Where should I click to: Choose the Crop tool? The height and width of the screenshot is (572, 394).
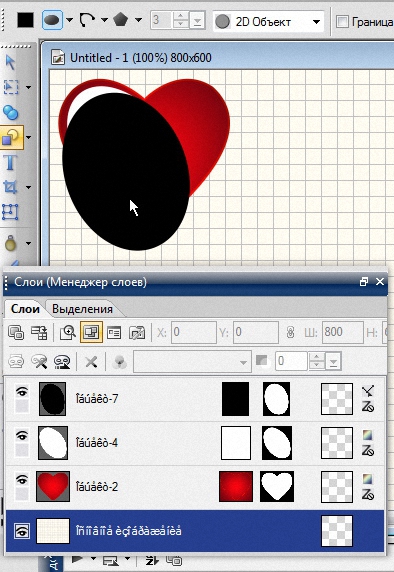coord(10,187)
